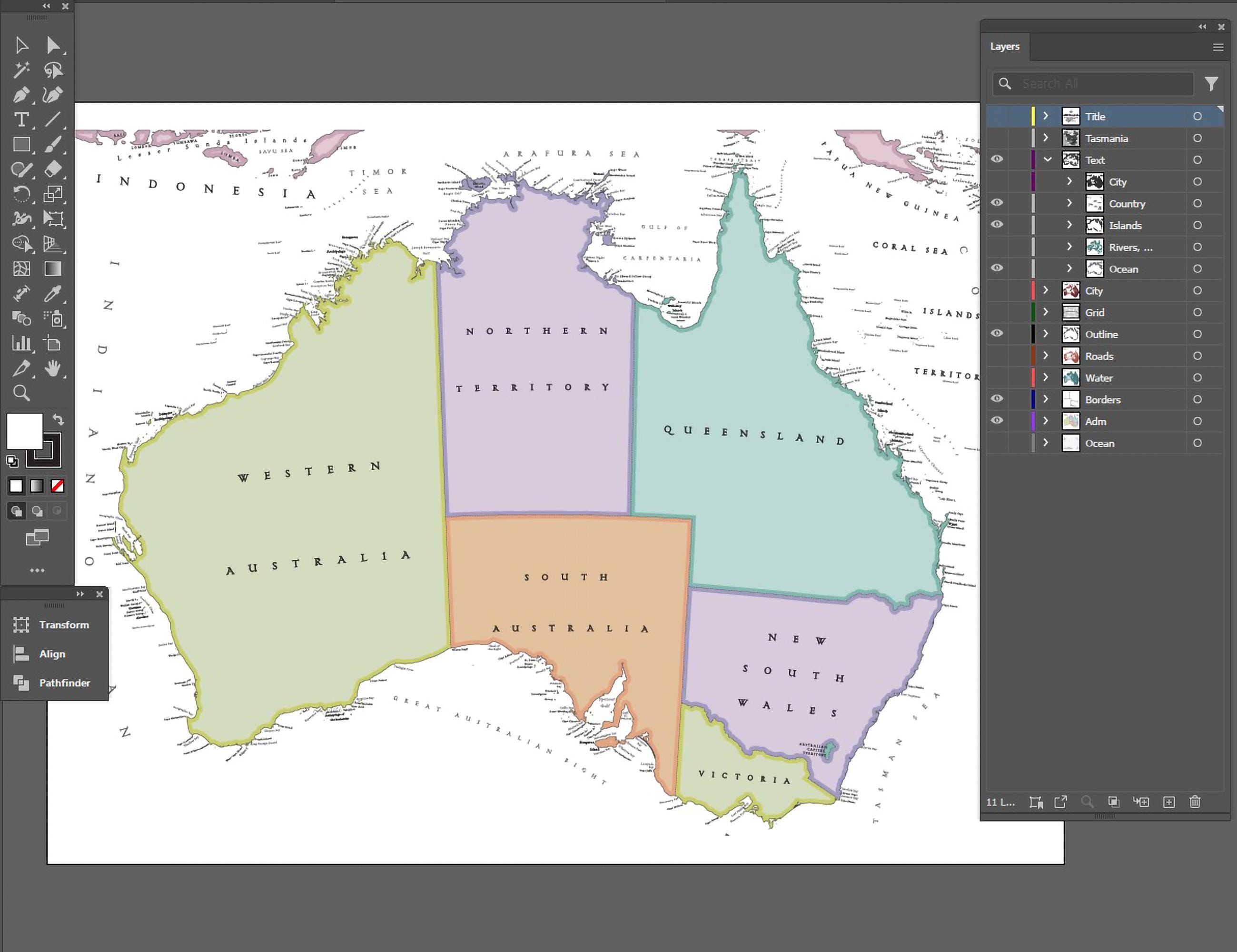Select the Column Graph tool

pos(21,343)
